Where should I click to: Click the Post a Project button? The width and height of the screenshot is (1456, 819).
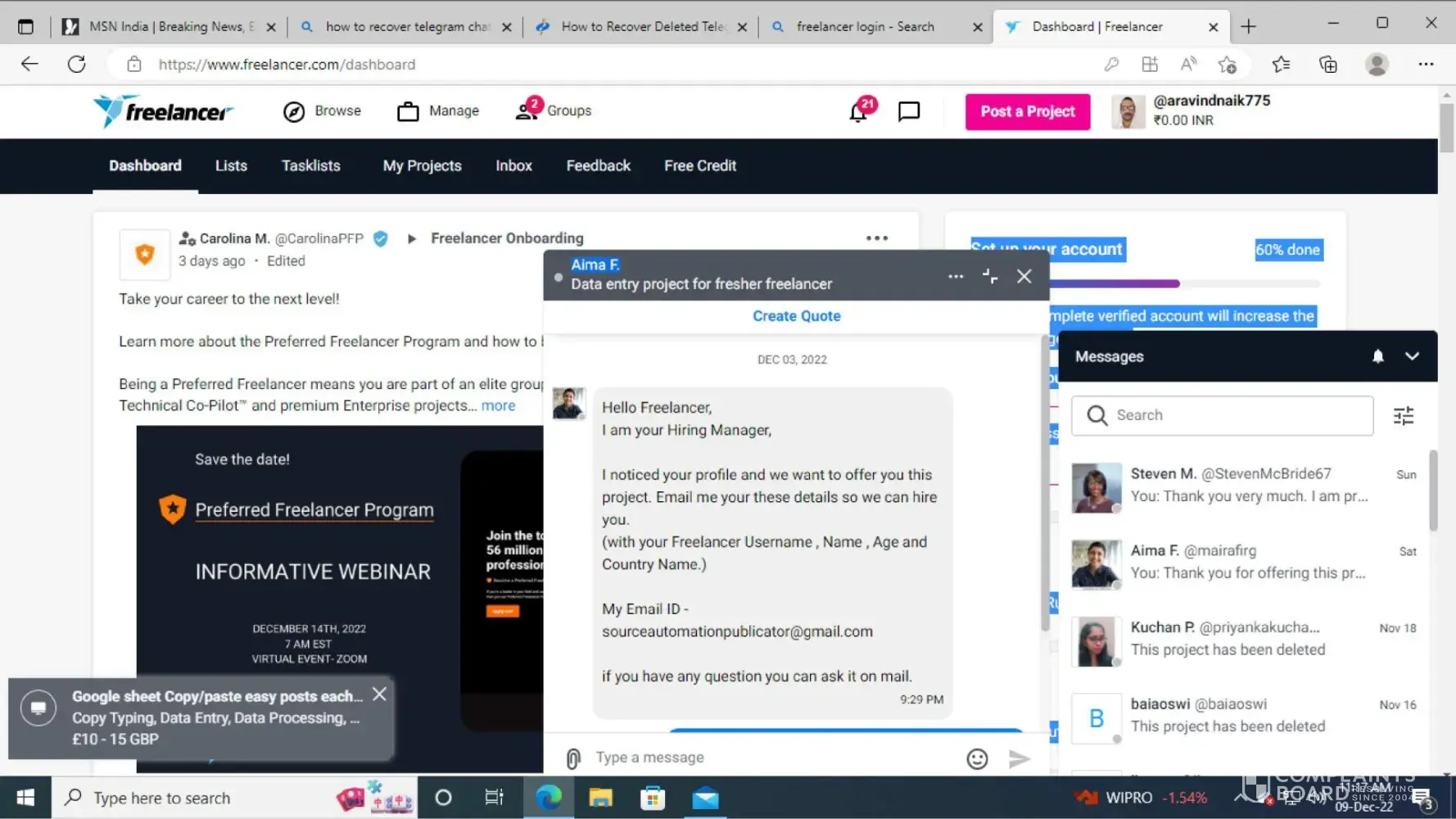click(1027, 111)
